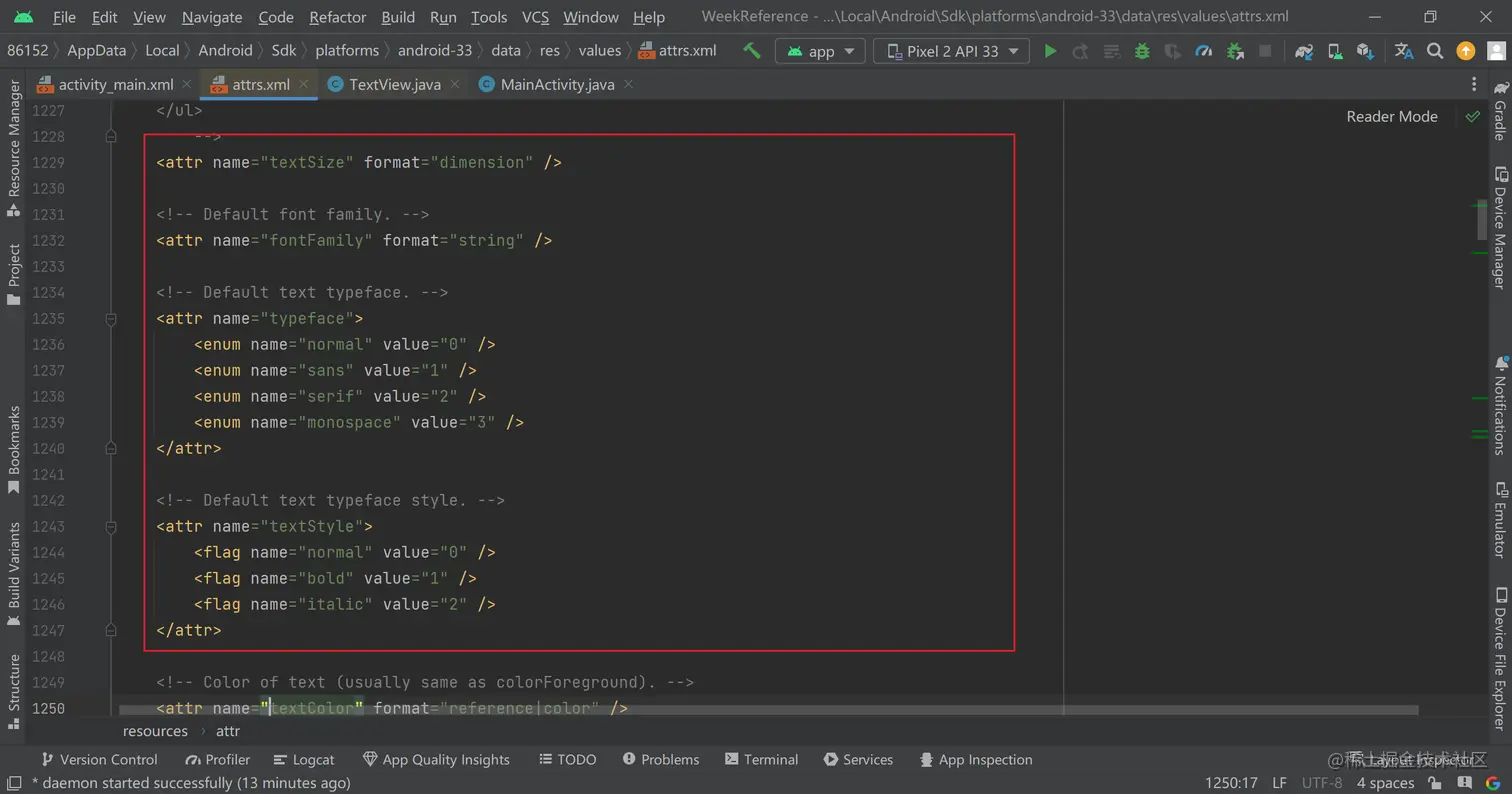Open the VCS menu
The height and width of the screenshot is (794, 1512).
tap(535, 17)
